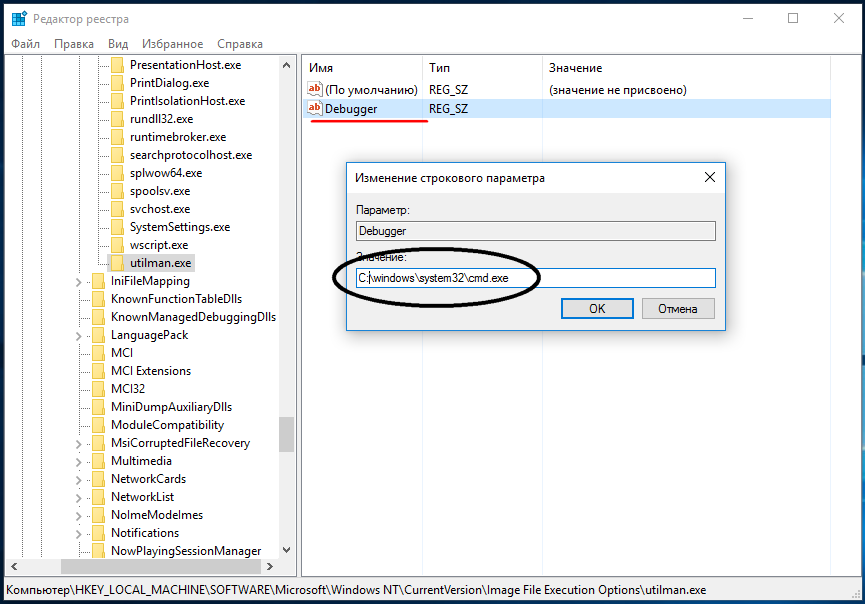Open the Справка menu
The image size is (865, 604).
tap(240, 44)
